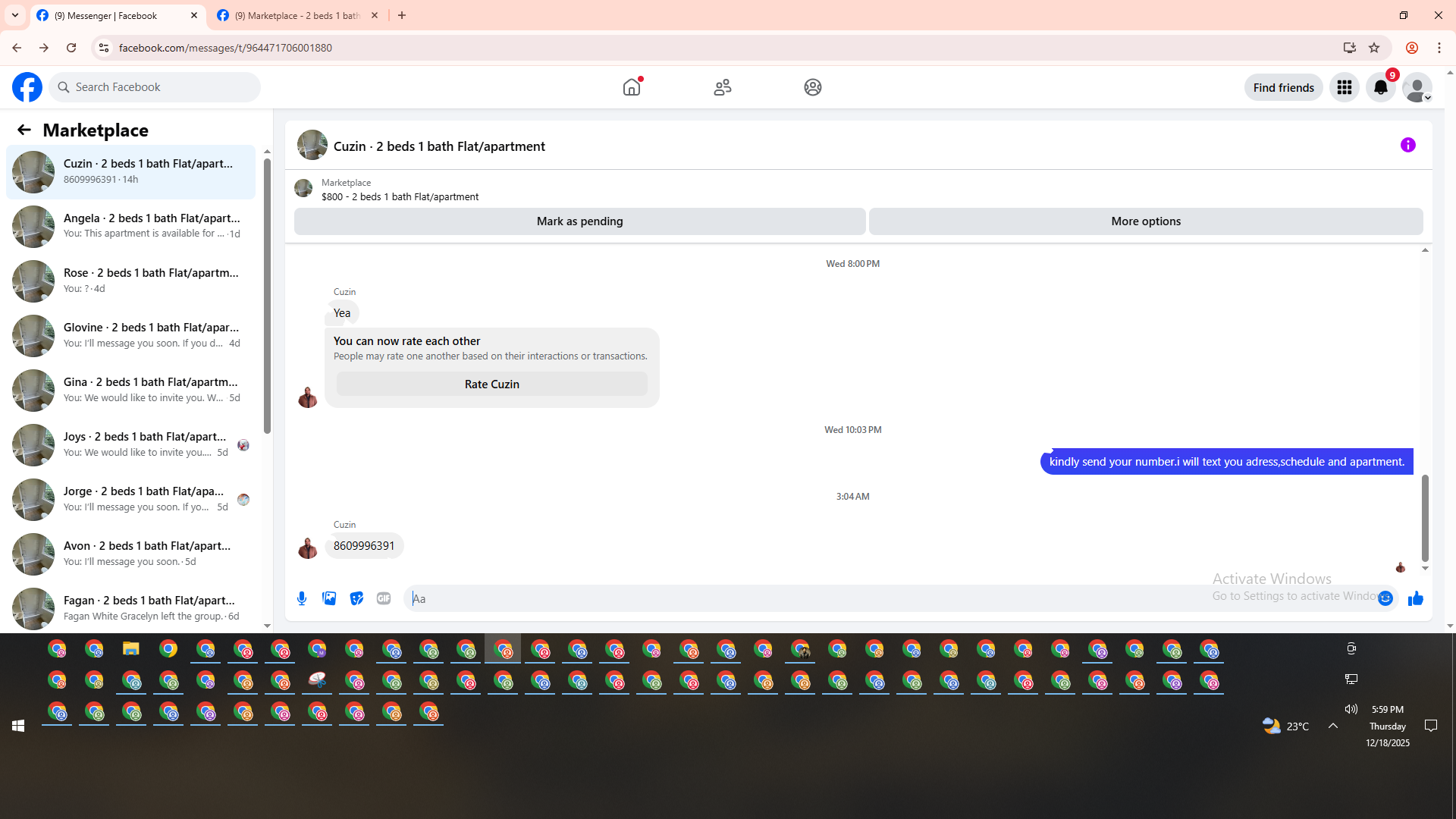Open the Facebook Home feed icon

pyautogui.click(x=632, y=87)
